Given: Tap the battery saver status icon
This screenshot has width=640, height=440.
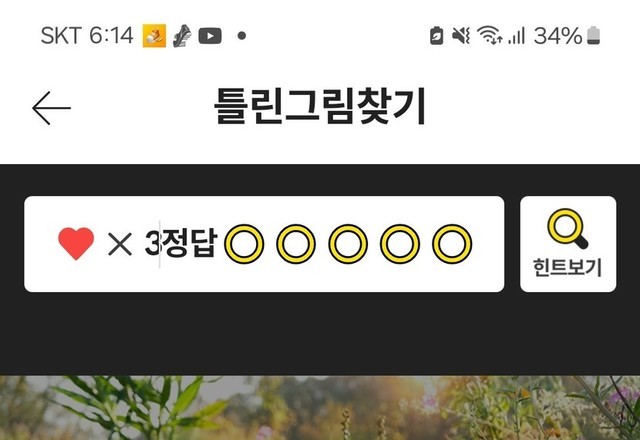Looking at the screenshot, I should (x=437, y=36).
